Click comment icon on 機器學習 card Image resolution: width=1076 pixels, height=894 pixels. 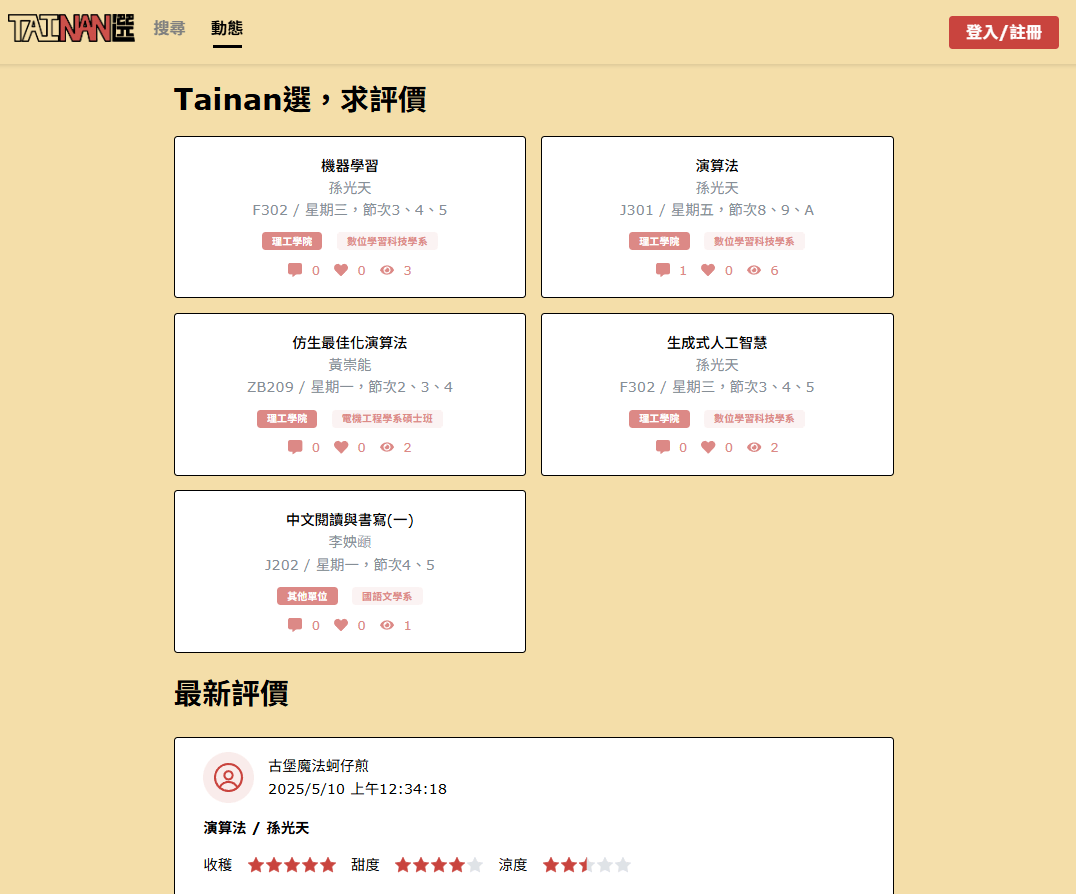pyautogui.click(x=295, y=270)
